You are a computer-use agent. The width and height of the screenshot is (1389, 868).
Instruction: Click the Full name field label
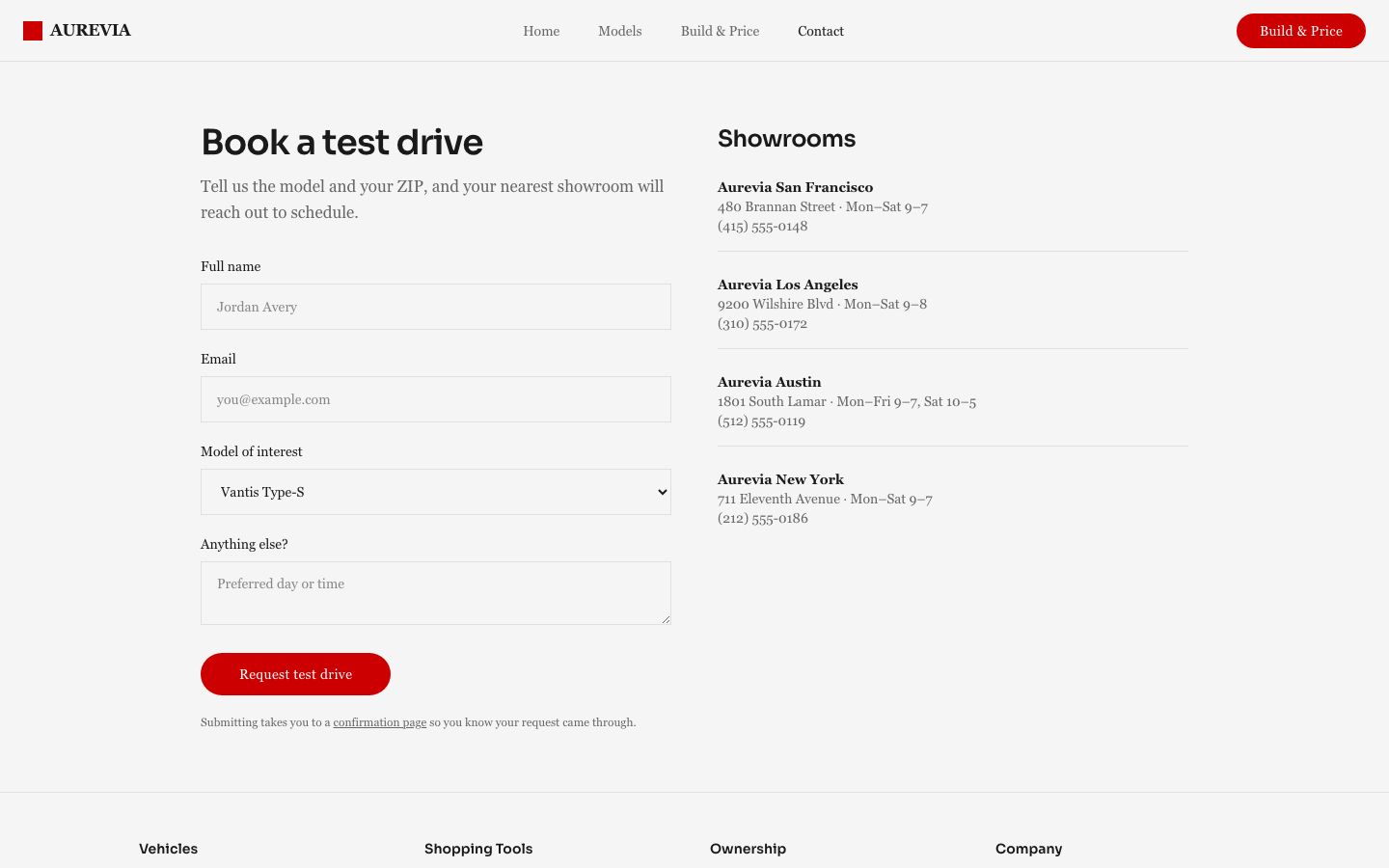231,266
